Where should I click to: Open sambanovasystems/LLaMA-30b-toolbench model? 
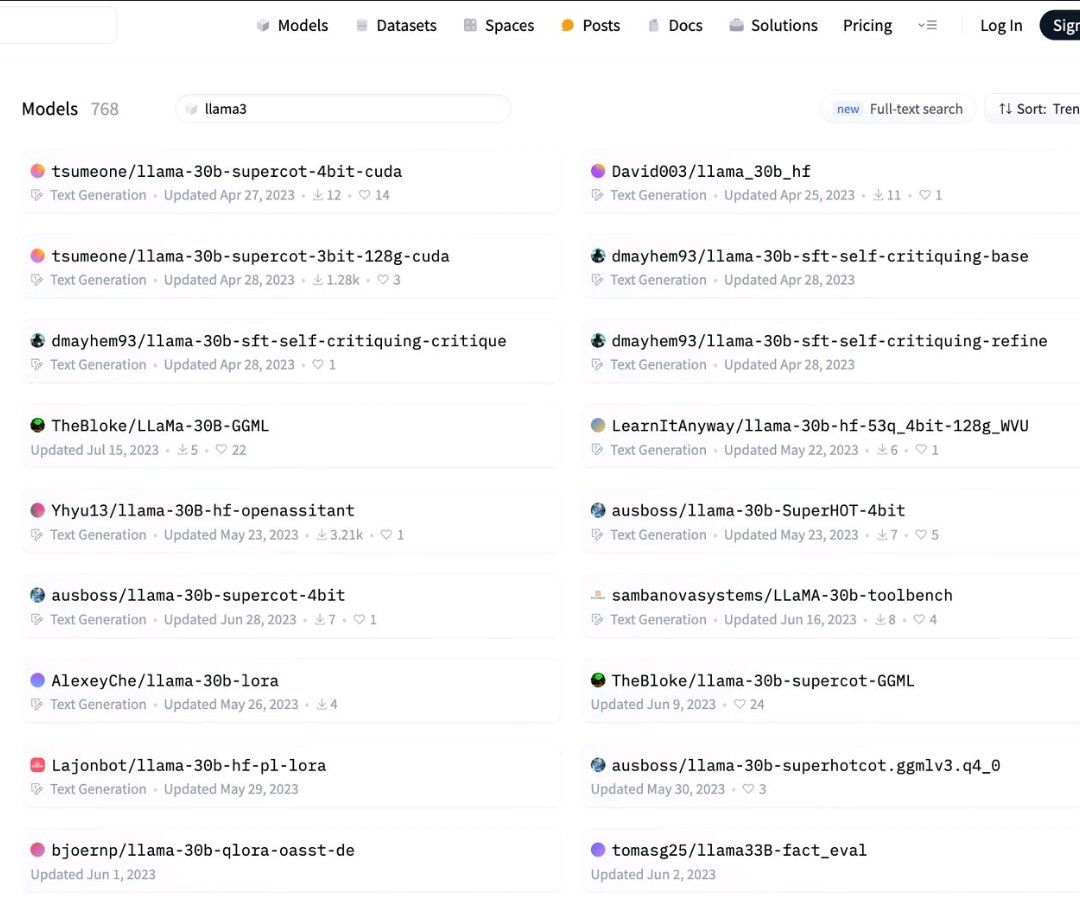(831, 606)
